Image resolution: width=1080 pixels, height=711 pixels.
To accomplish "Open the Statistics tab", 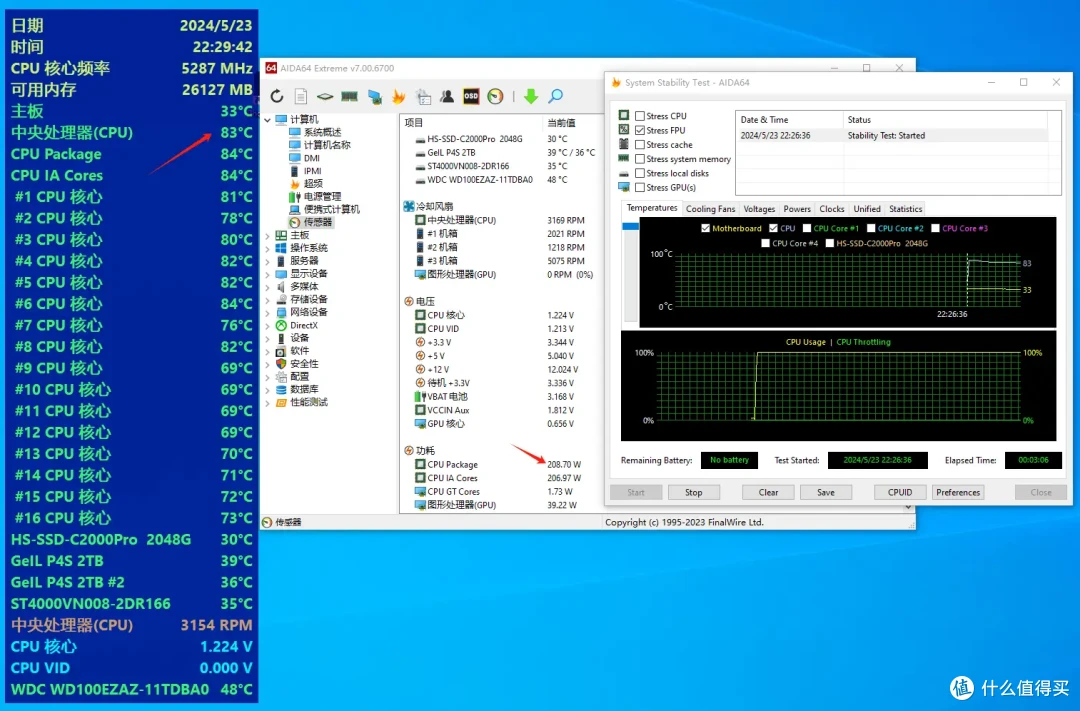I will [905, 209].
